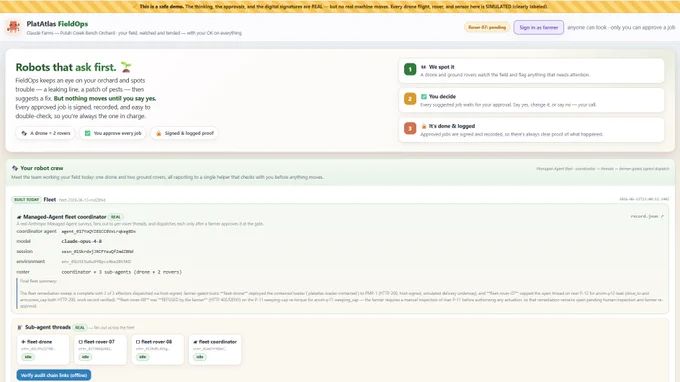Click the Rover 07 pending status badge
The width and height of the screenshot is (680, 382).
pyautogui.click(x=487, y=27)
